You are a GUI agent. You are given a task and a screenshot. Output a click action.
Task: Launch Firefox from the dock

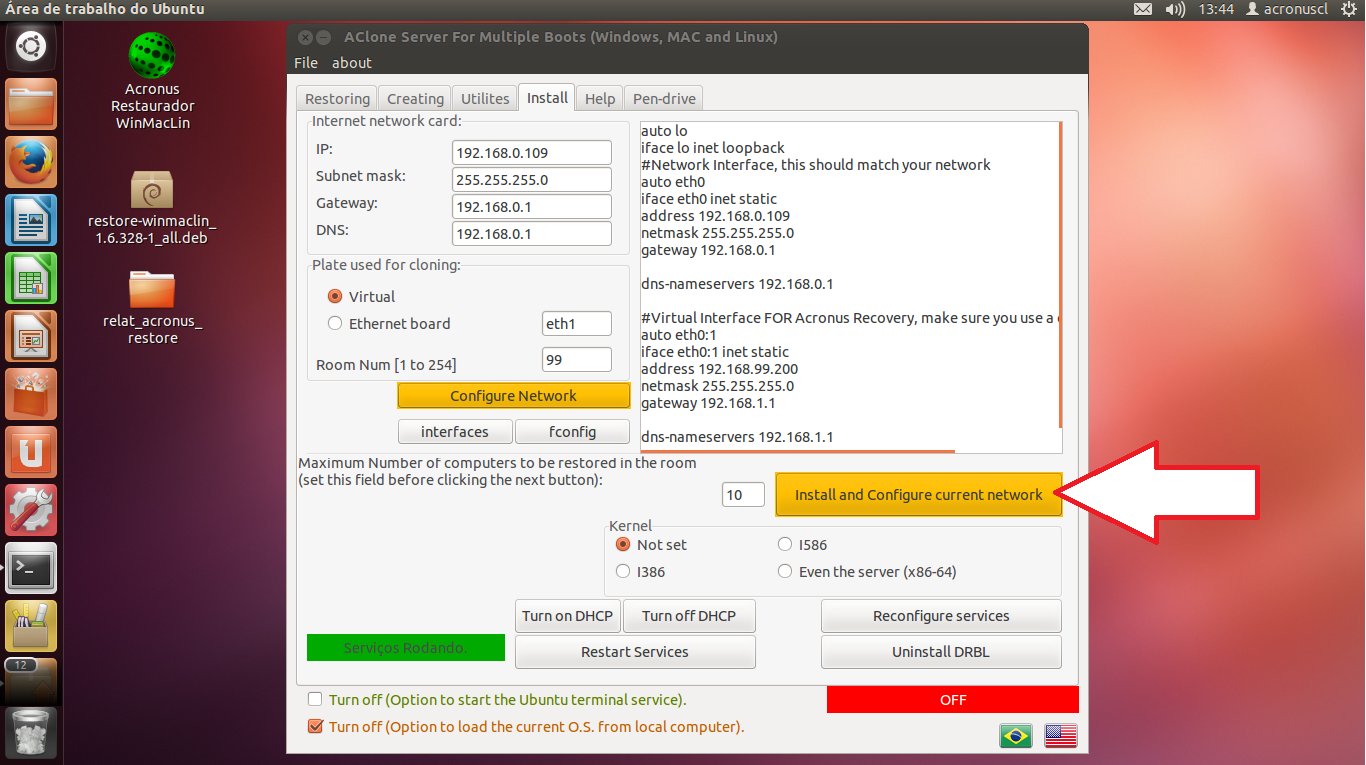[x=31, y=162]
